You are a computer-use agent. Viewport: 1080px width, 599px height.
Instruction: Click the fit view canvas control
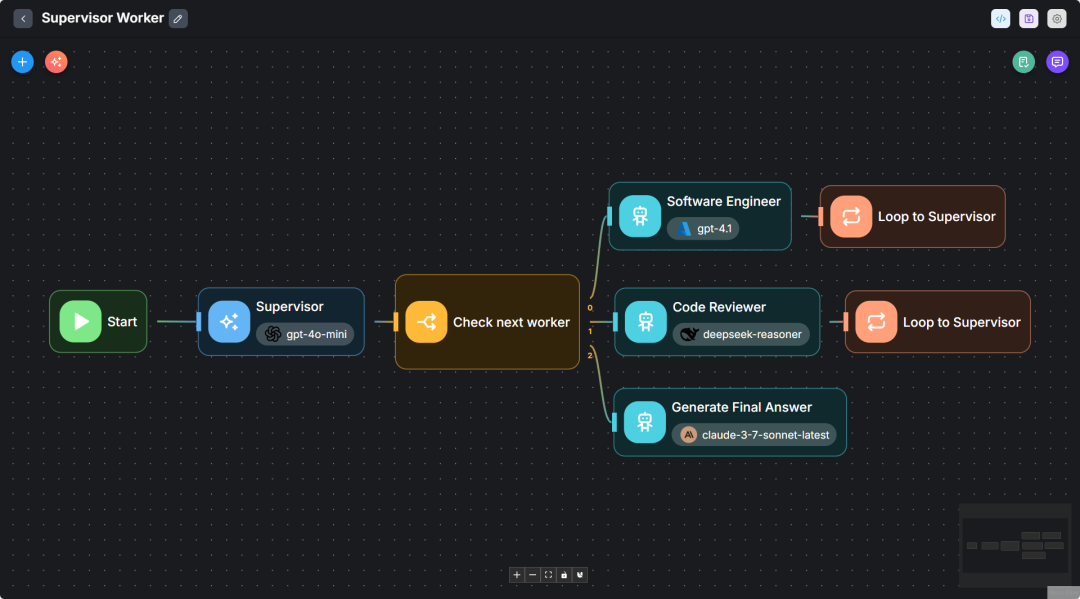click(548, 575)
